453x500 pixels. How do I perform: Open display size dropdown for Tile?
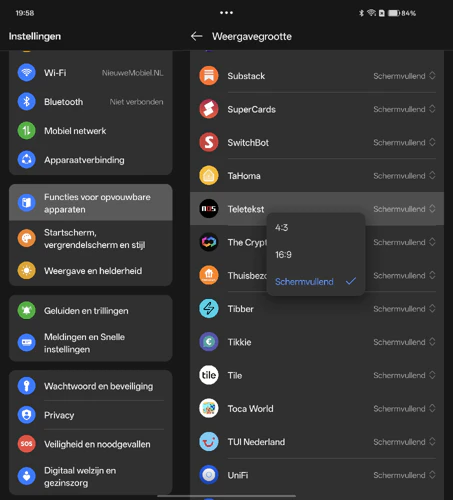click(404, 375)
